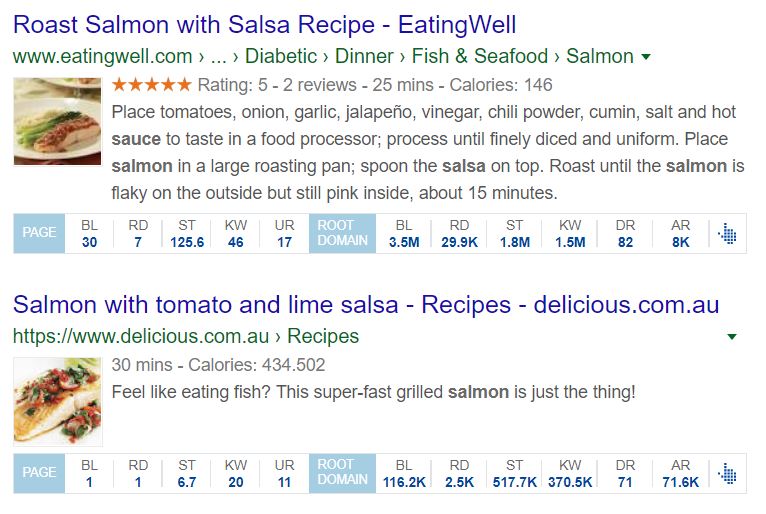Image resolution: width=766 pixels, height=514 pixels.
Task: Open the domain rating value 82
Action: pos(625,242)
